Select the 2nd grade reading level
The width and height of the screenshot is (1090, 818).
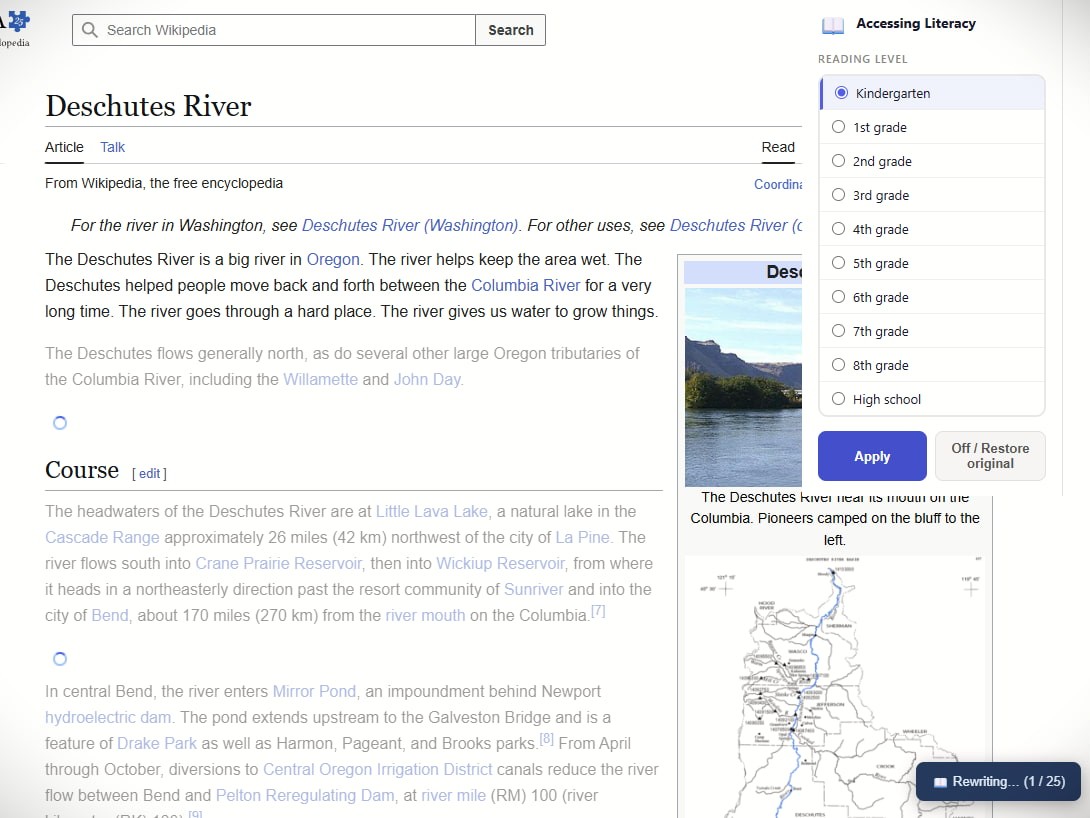tap(932, 161)
